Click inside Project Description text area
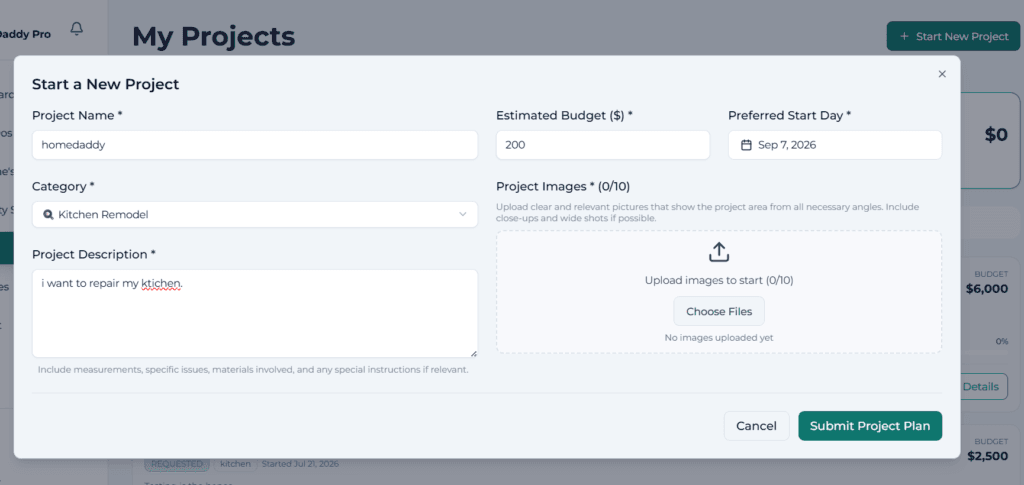 click(255, 313)
